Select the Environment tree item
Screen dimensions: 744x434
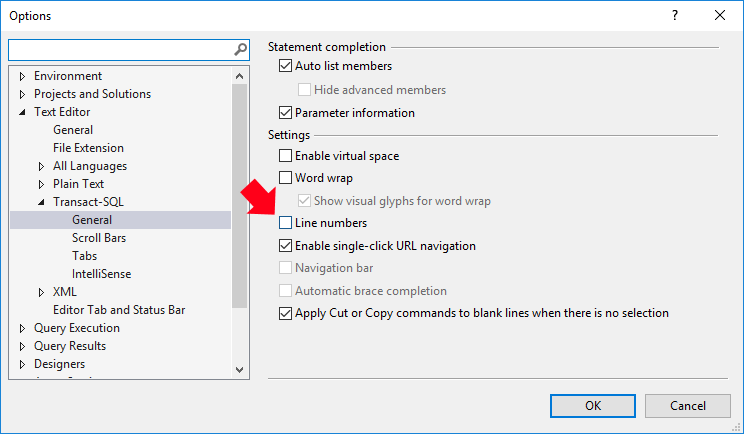[x=68, y=76]
